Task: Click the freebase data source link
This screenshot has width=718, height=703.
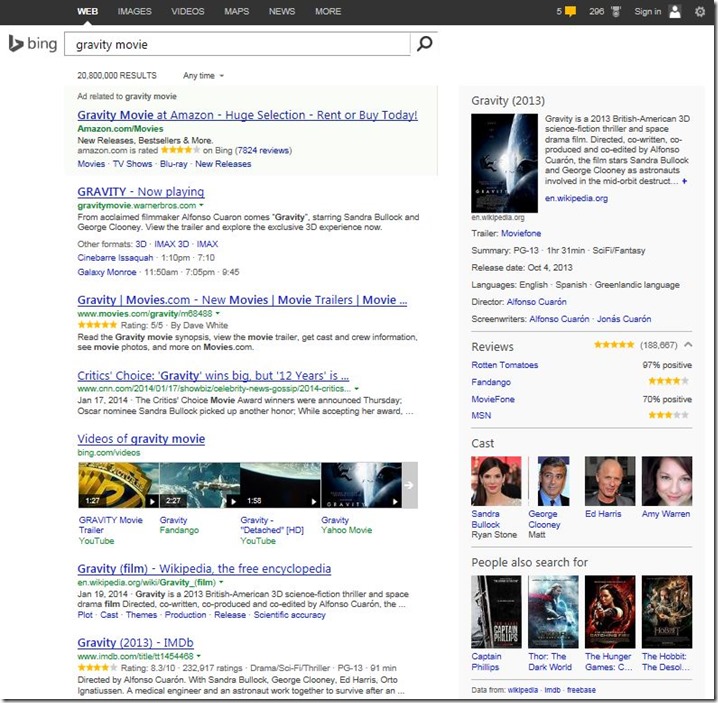Action: pyautogui.click(x=581, y=690)
